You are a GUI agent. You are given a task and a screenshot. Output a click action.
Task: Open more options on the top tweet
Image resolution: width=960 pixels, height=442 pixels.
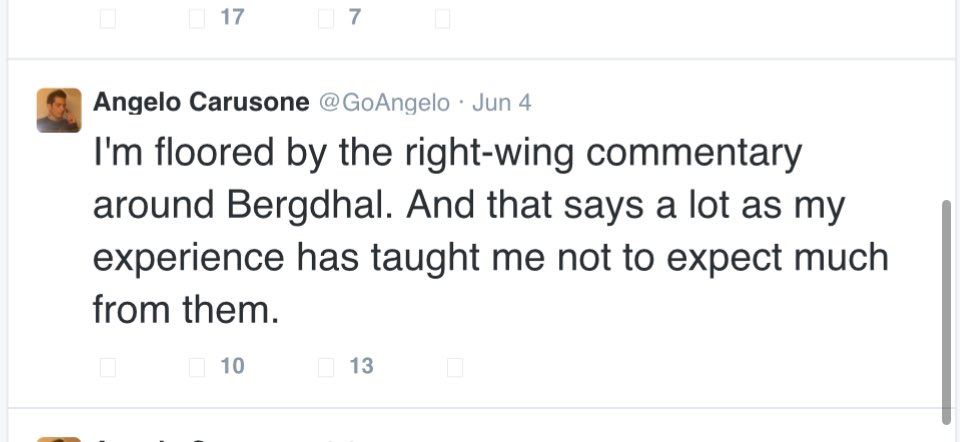point(443,18)
